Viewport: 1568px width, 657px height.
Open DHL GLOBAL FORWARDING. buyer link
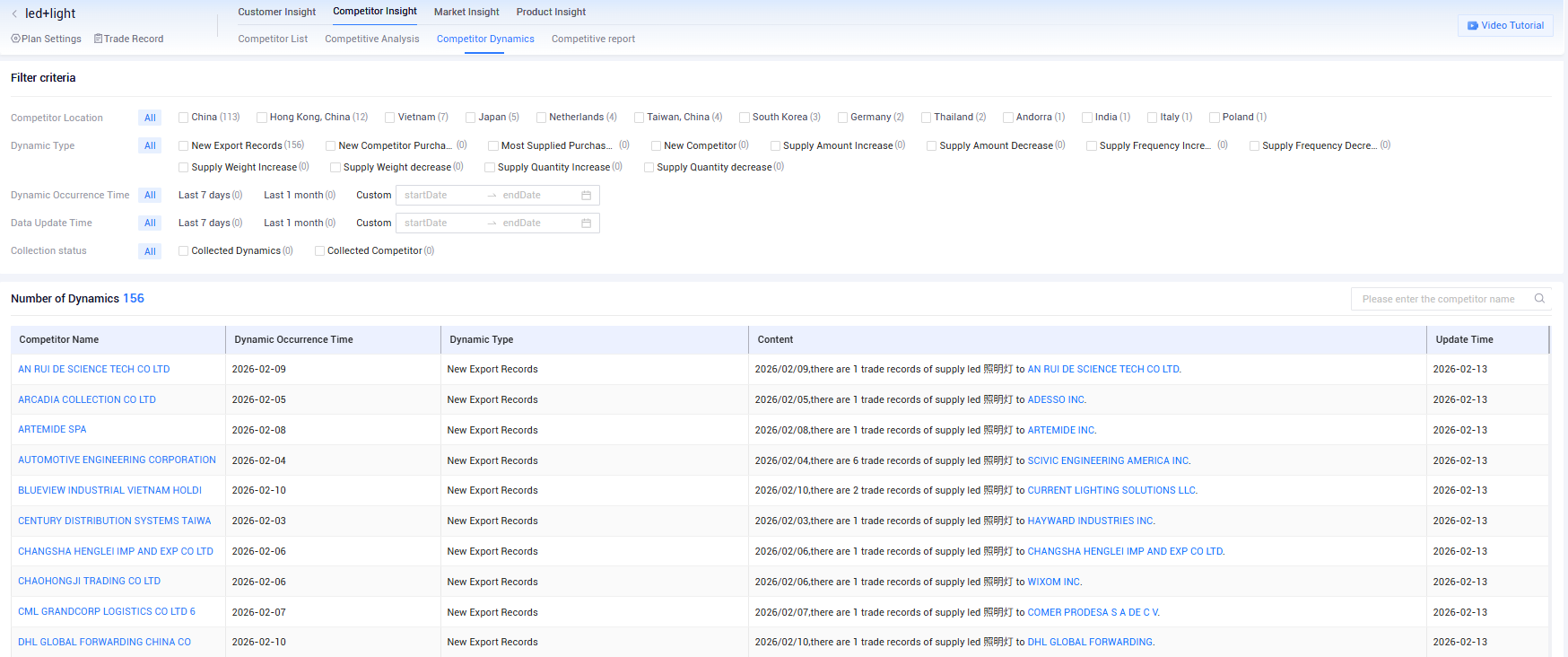tap(1091, 642)
